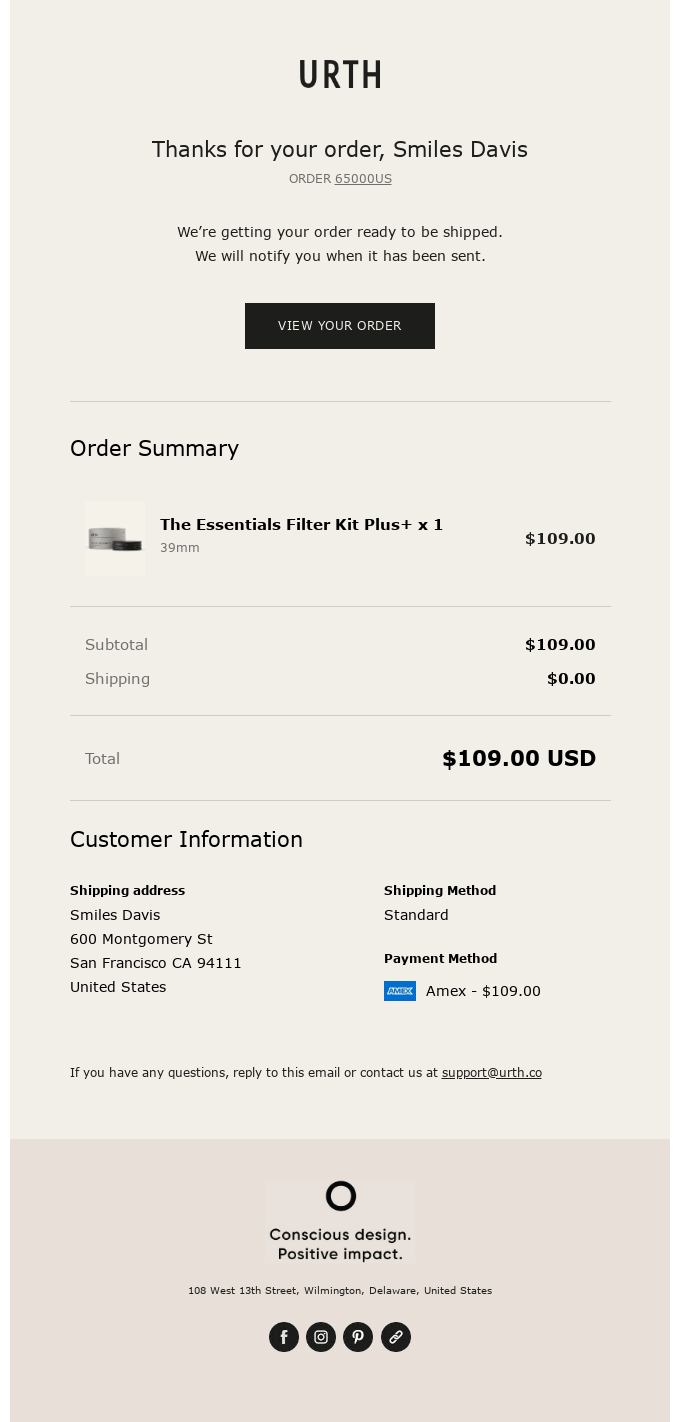Open the Facebook icon in the footer
Viewport: 680px width, 1422px height.
pyautogui.click(x=284, y=1337)
